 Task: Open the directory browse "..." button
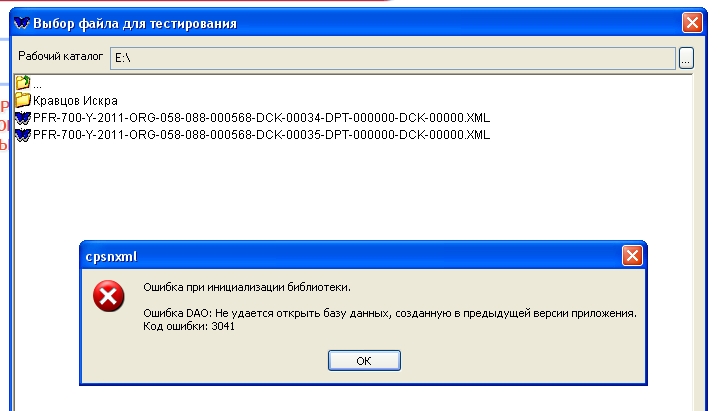[x=686, y=58]
